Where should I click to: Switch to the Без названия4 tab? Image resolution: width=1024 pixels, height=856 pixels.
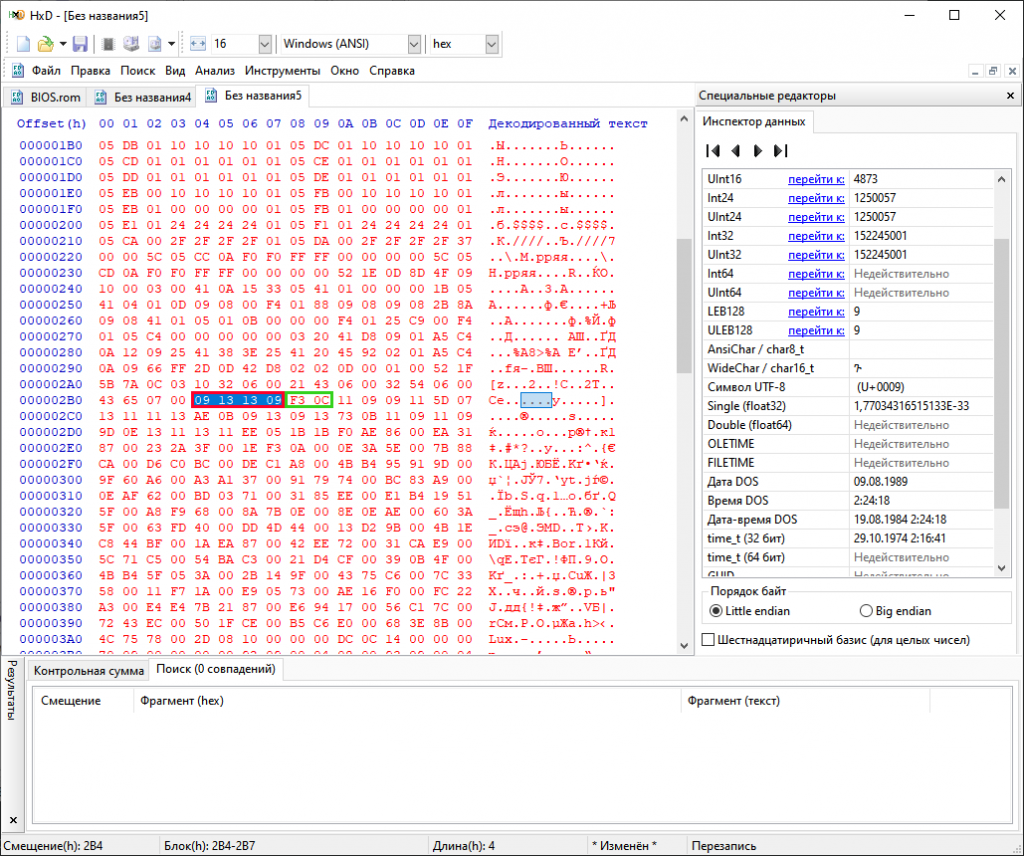click(x=142, y=97)
